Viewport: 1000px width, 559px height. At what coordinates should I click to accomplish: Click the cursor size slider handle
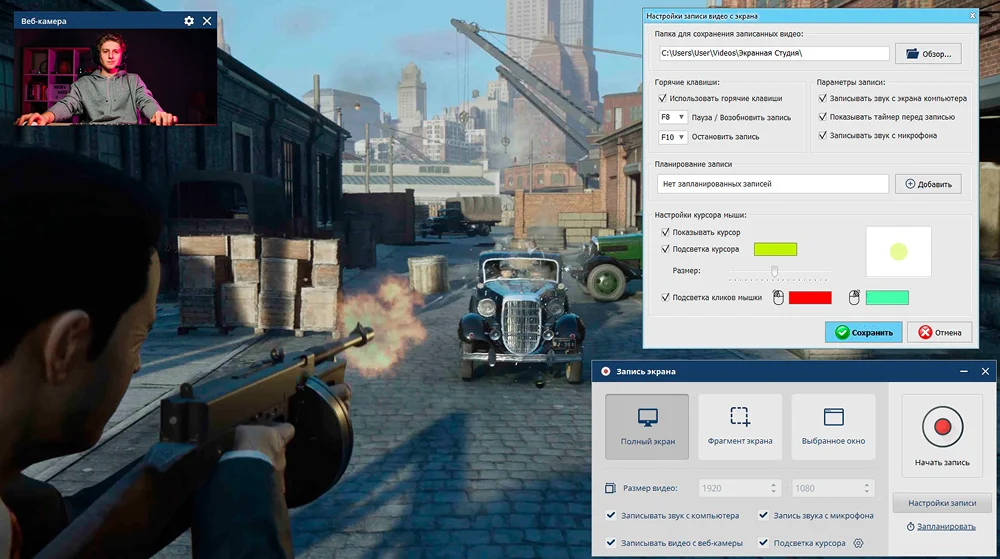774,271
